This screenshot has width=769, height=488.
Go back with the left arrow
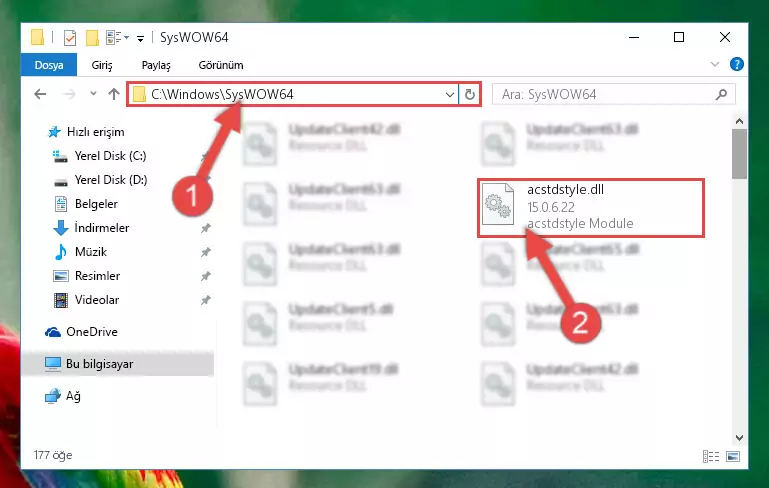pos(40,94)
